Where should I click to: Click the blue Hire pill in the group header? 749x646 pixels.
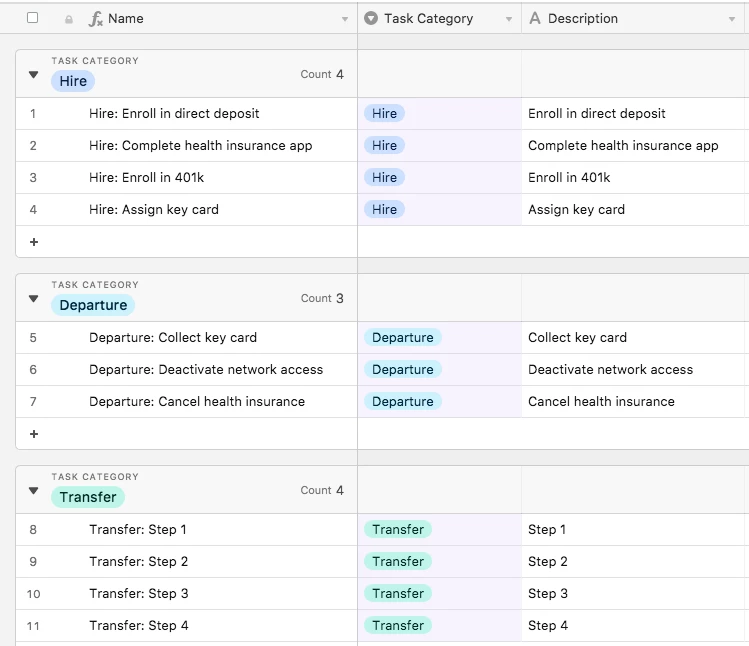click(73, 81)
